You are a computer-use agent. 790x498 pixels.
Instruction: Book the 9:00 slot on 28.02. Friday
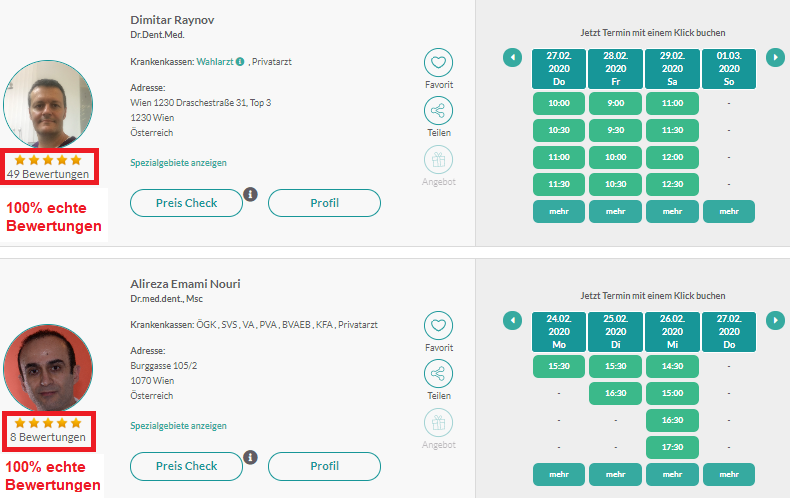pyautogui.click(x=616, y=103)
